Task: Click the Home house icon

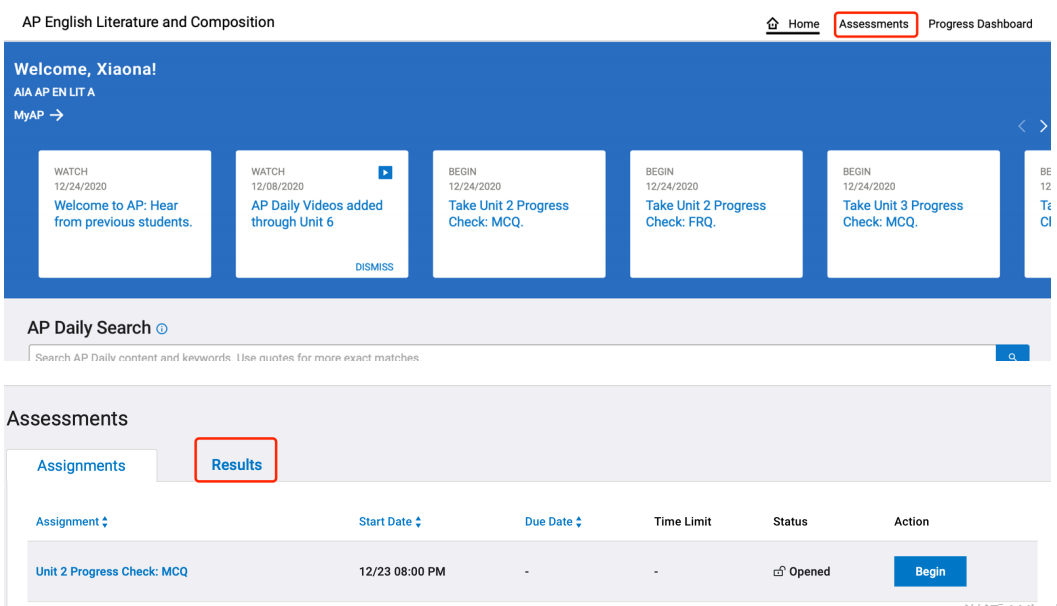Action: (x=772, y=24)
